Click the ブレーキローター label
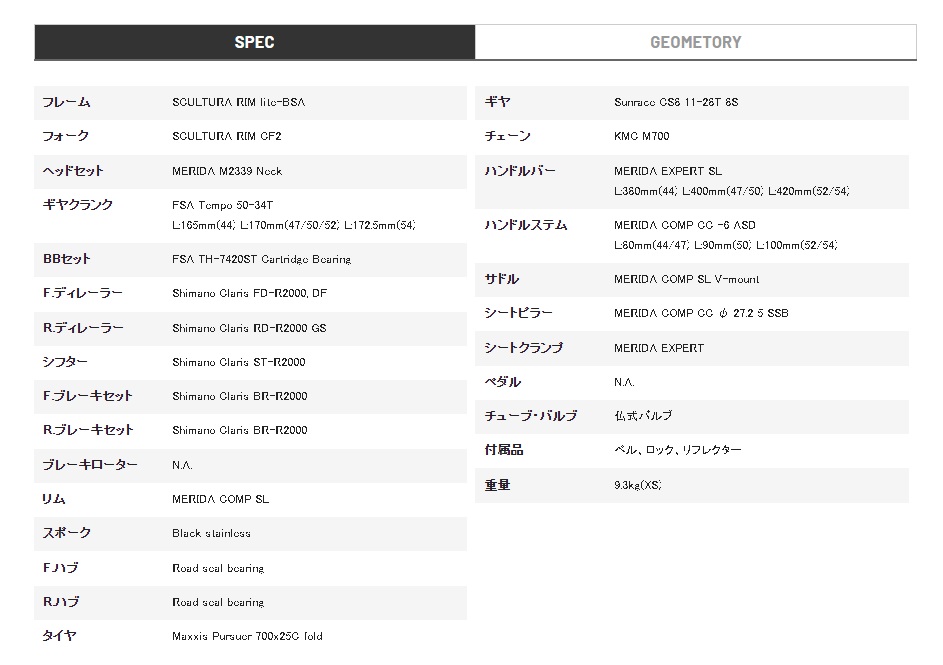The width and height of the screenshot is (943, 665). tap(90, 465)
